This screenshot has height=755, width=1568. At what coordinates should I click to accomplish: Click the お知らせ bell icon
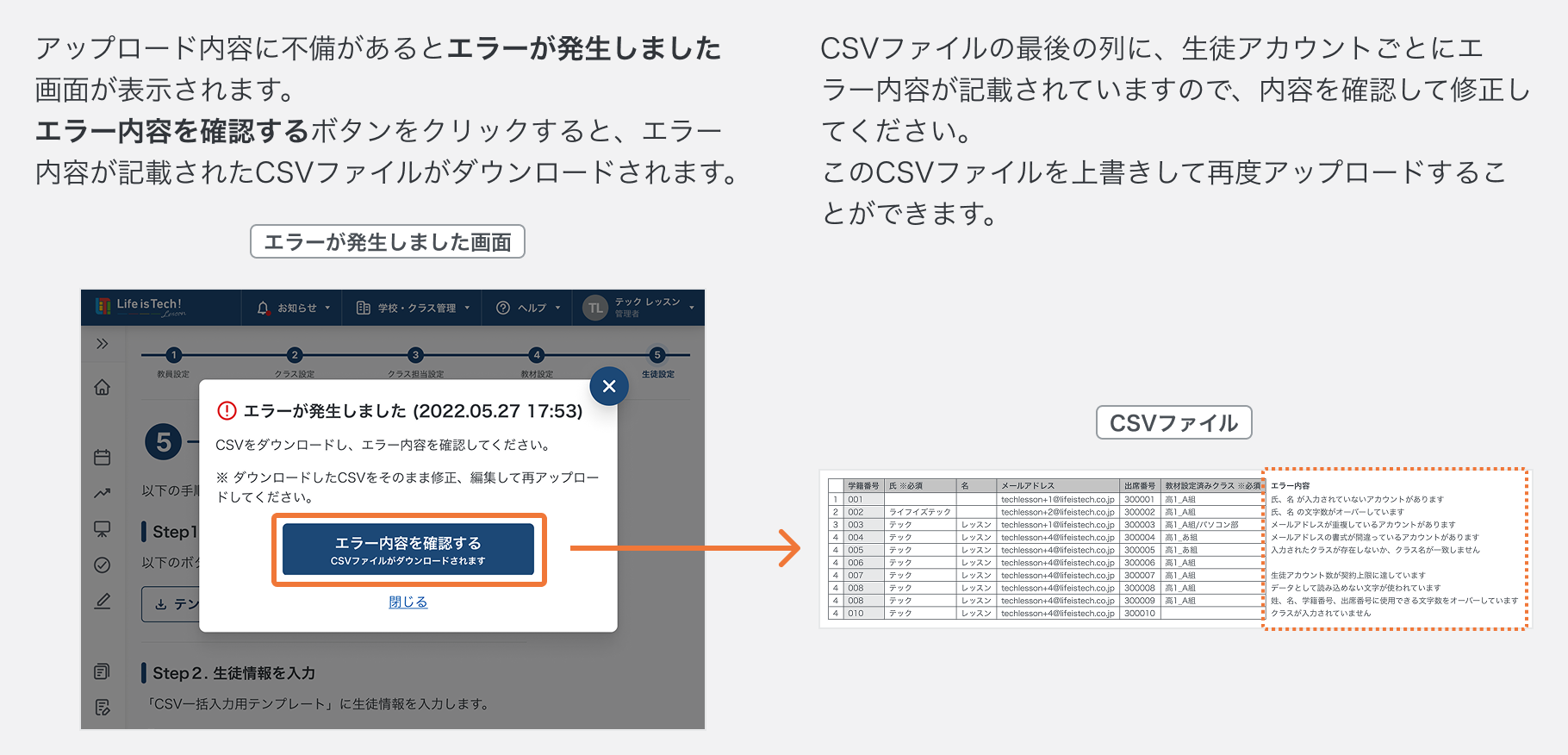[264, 308]
